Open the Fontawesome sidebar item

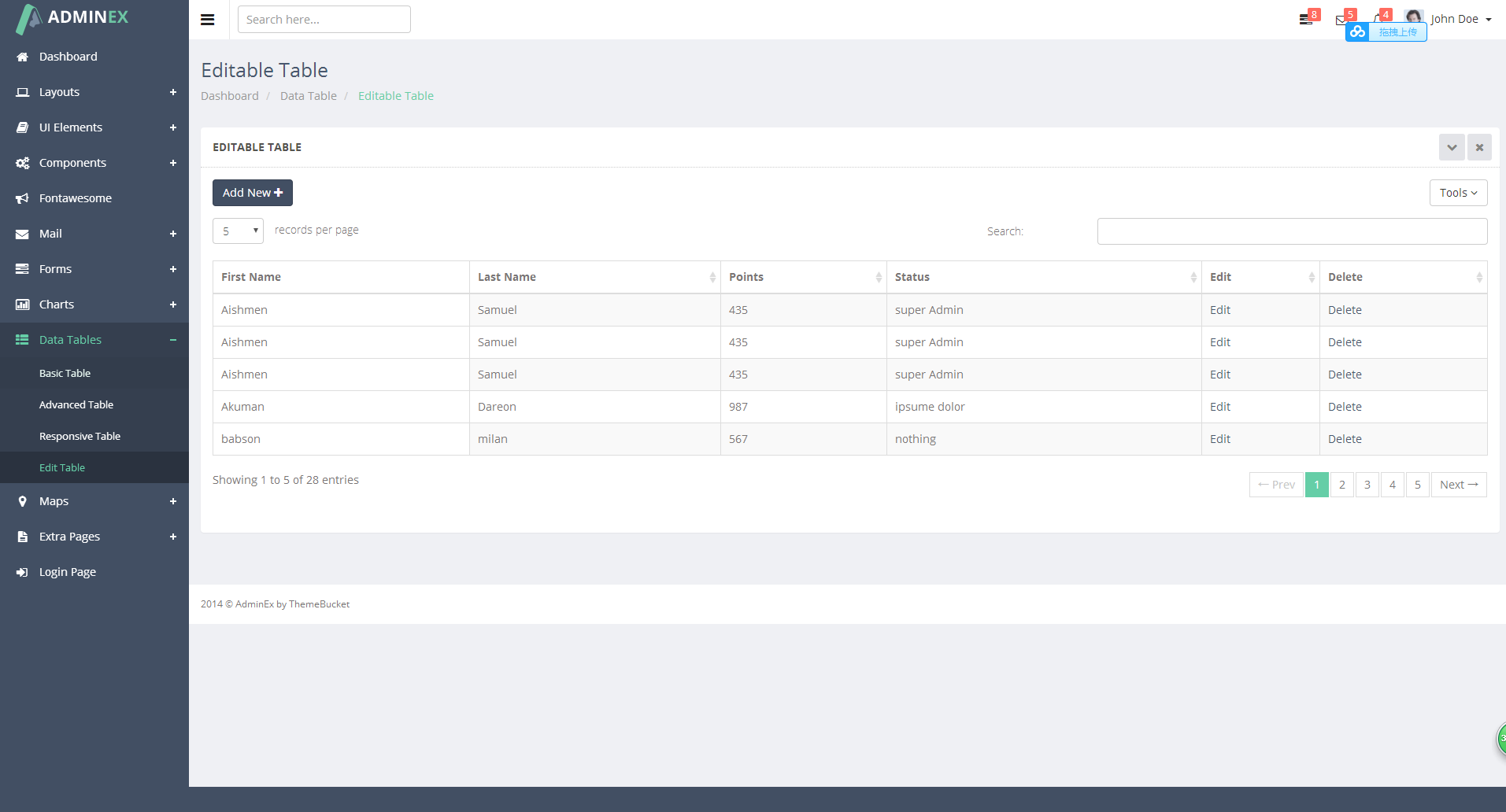pos(94,198)
